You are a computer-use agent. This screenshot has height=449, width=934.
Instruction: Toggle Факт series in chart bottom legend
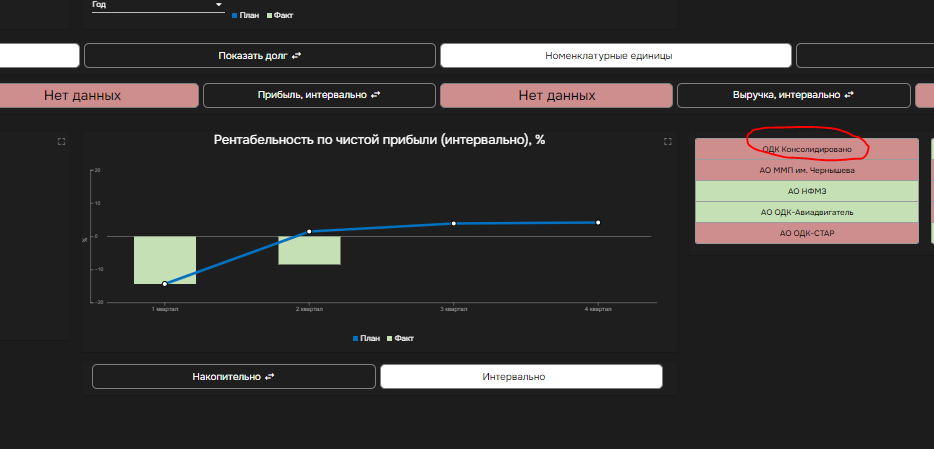point(400,339)
